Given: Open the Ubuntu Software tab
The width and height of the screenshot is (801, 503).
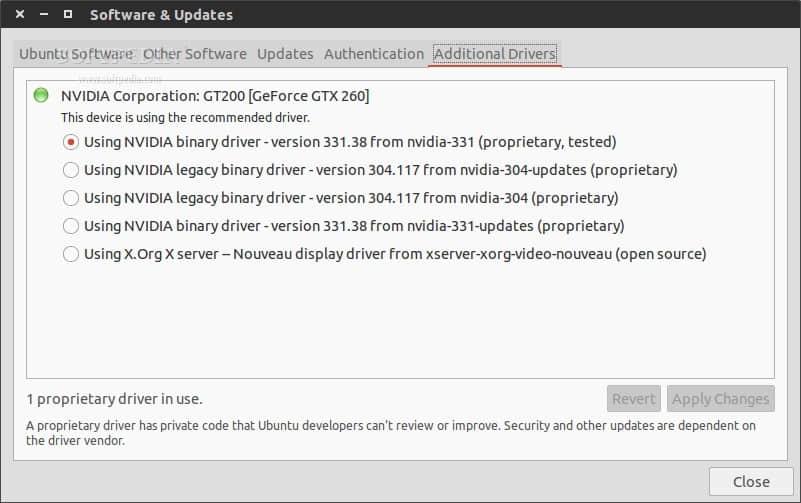Looking at the screenshot, I should pyautogui.click(x=75, y=54).
